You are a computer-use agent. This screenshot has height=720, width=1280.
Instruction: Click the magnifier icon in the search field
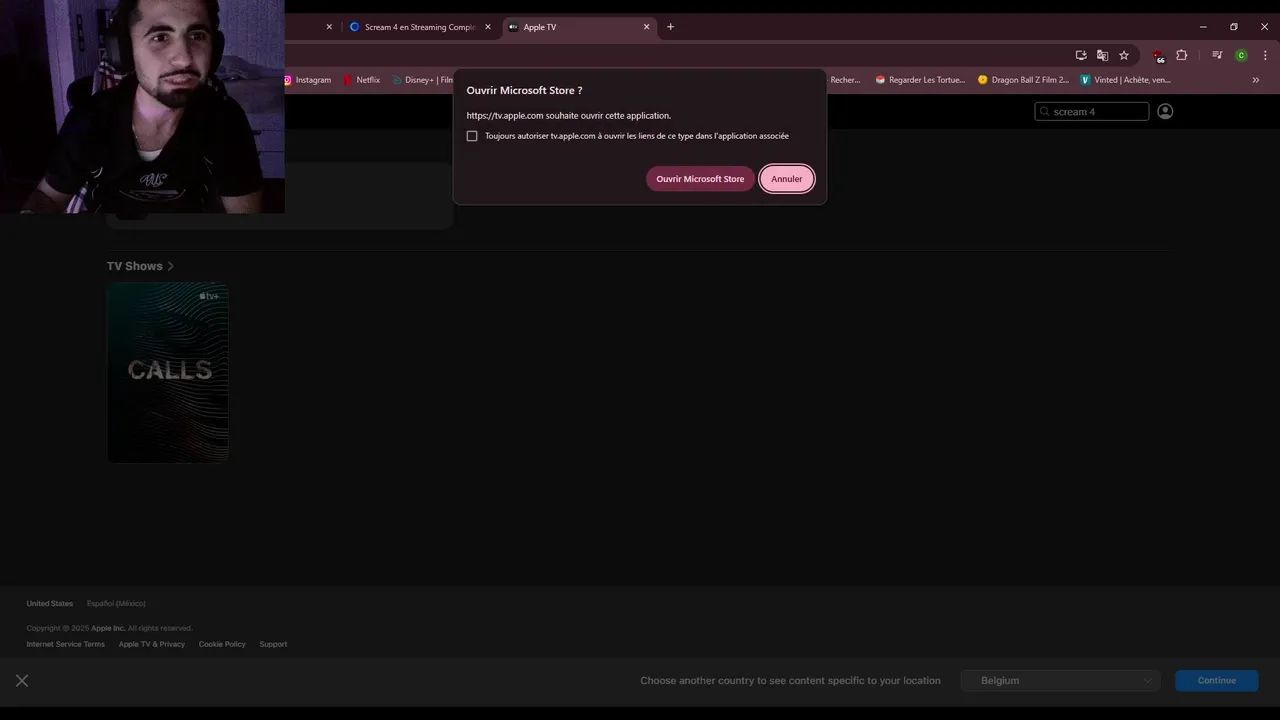point(1045,112)
